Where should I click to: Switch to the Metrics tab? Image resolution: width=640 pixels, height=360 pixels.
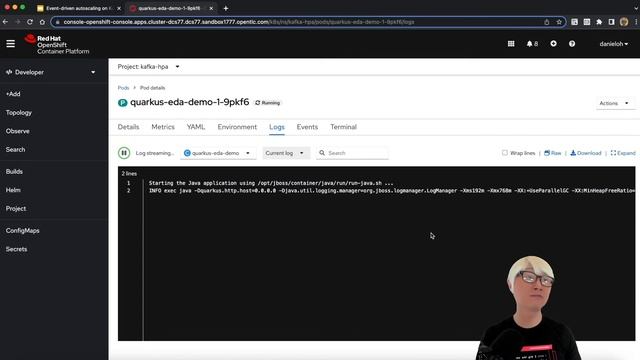163,127
